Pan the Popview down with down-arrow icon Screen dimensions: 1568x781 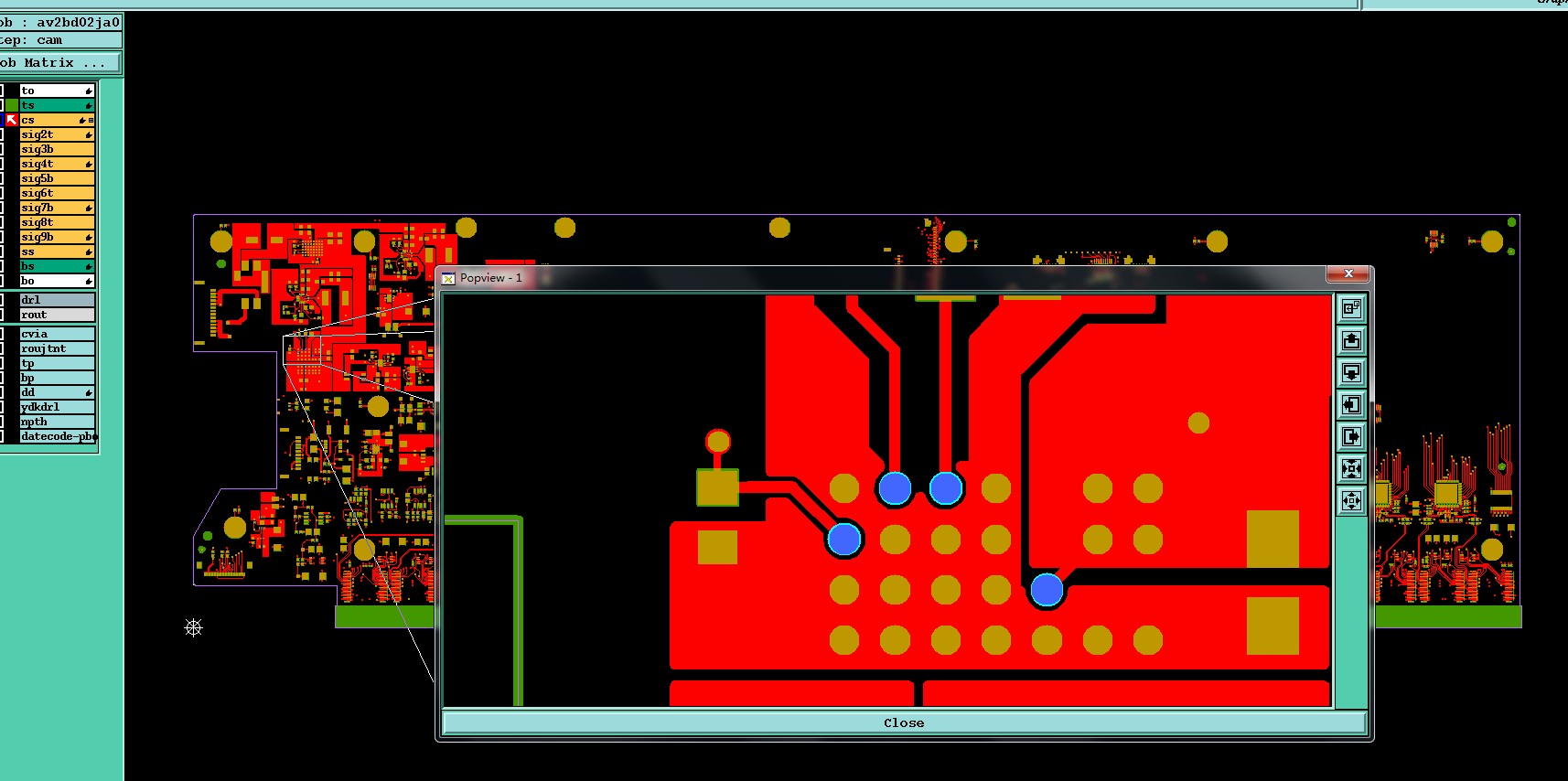[1352, 373]
